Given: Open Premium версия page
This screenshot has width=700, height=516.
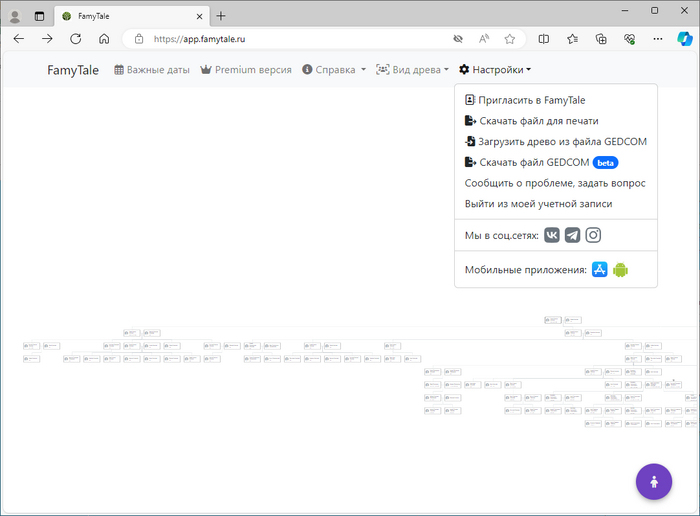Looking at the screenshot, I should tap(246, 70).
